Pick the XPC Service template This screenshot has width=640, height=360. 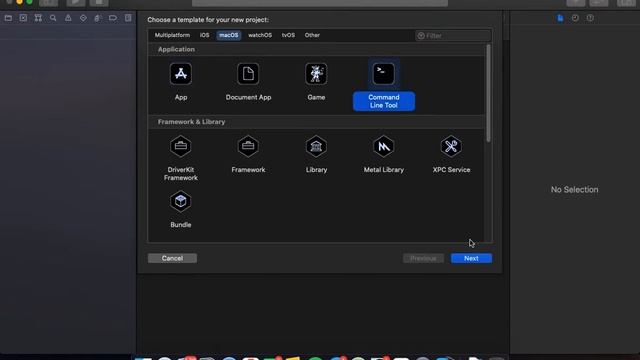point(451,154)
